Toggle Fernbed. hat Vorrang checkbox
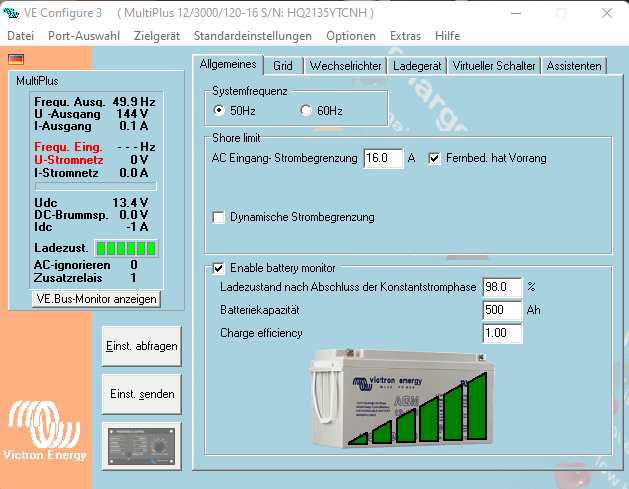 [x=434, y=158]
